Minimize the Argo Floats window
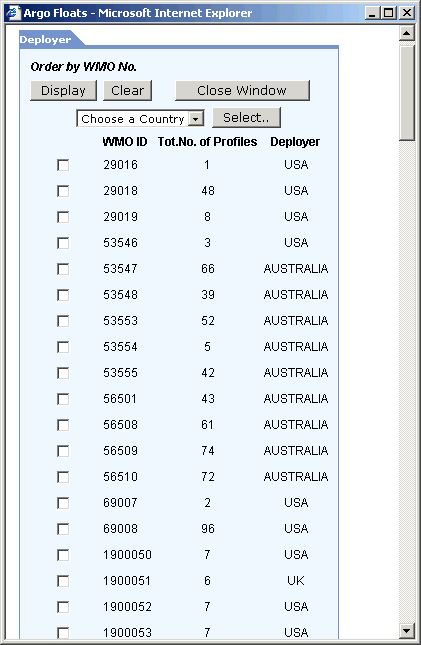Viewport: 421px width, 645px height. tap(372, 13)
